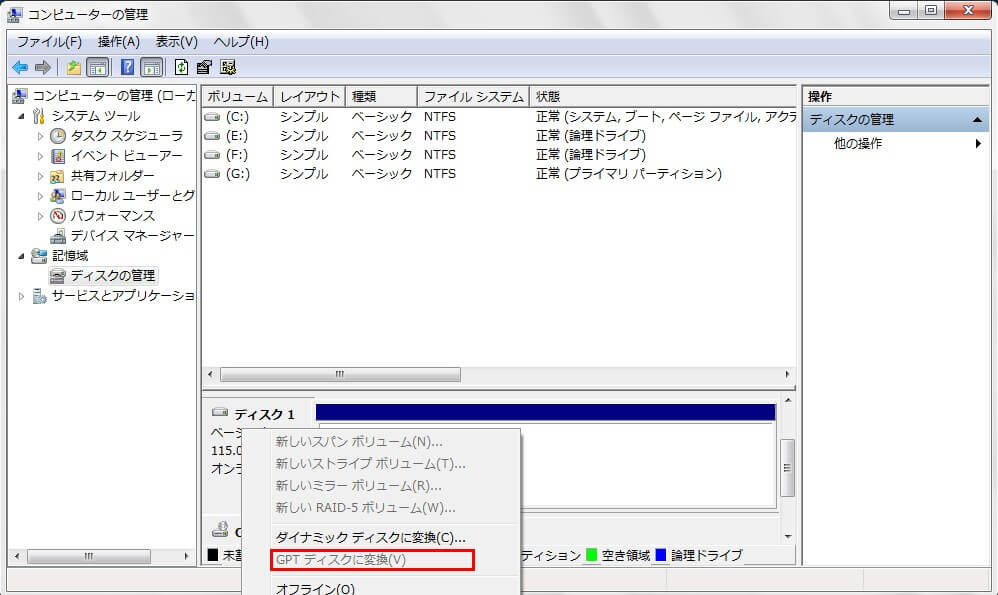Toggle the show/hide action pane icon

151,67
